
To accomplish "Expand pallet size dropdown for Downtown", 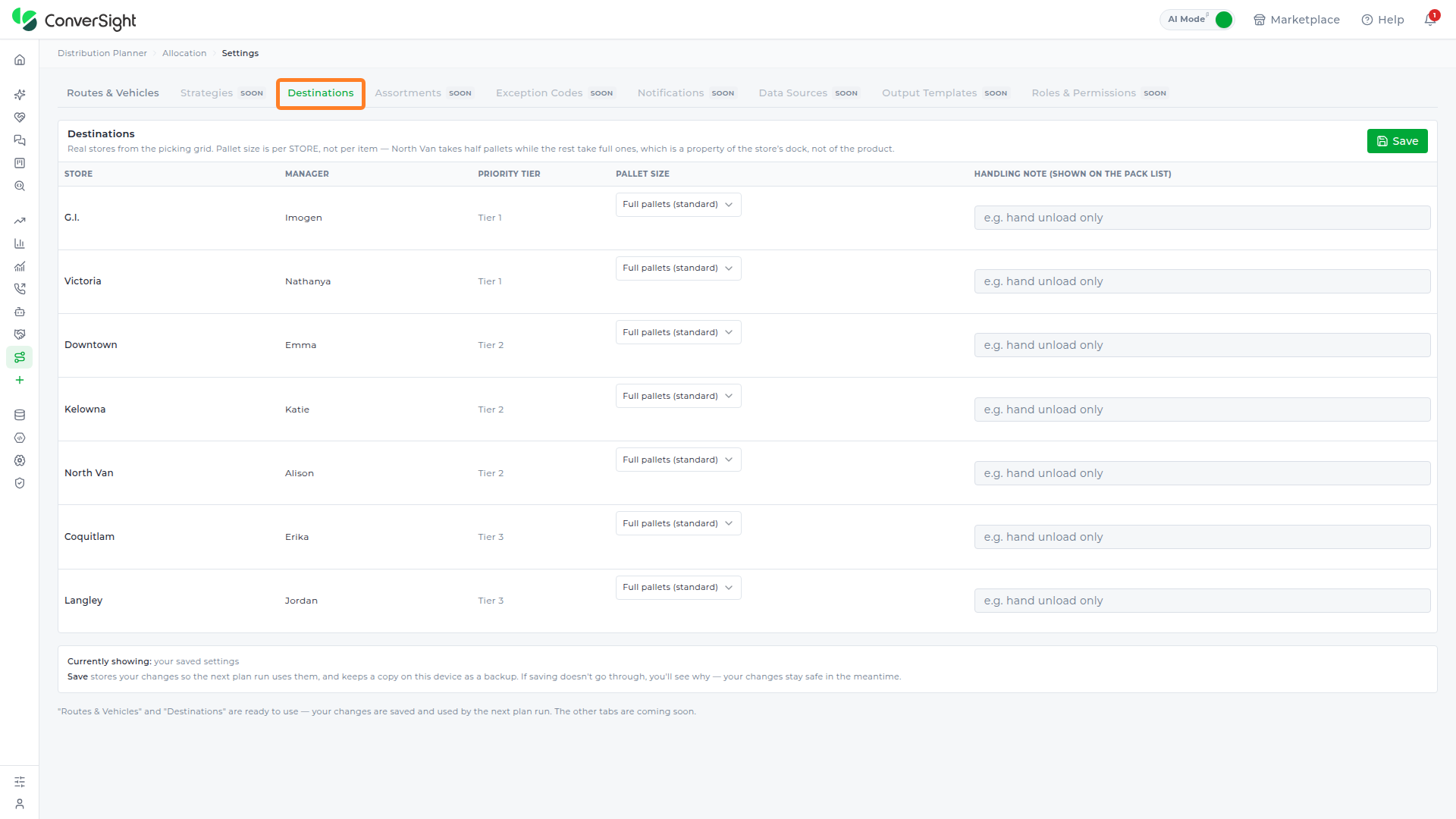I will [x=678, y=332].
